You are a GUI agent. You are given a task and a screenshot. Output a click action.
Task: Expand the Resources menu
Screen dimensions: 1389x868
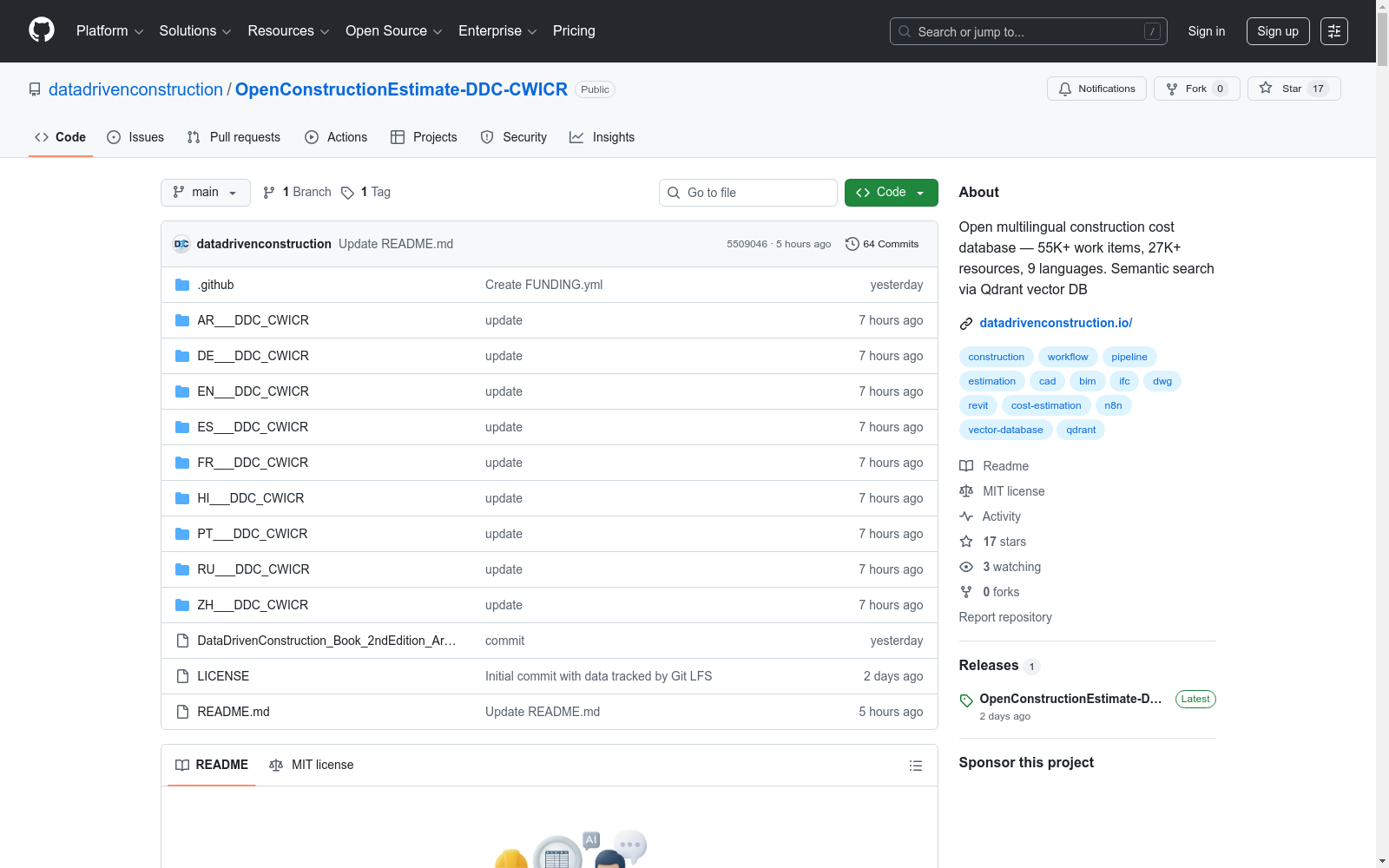click(x=288, y=31)
